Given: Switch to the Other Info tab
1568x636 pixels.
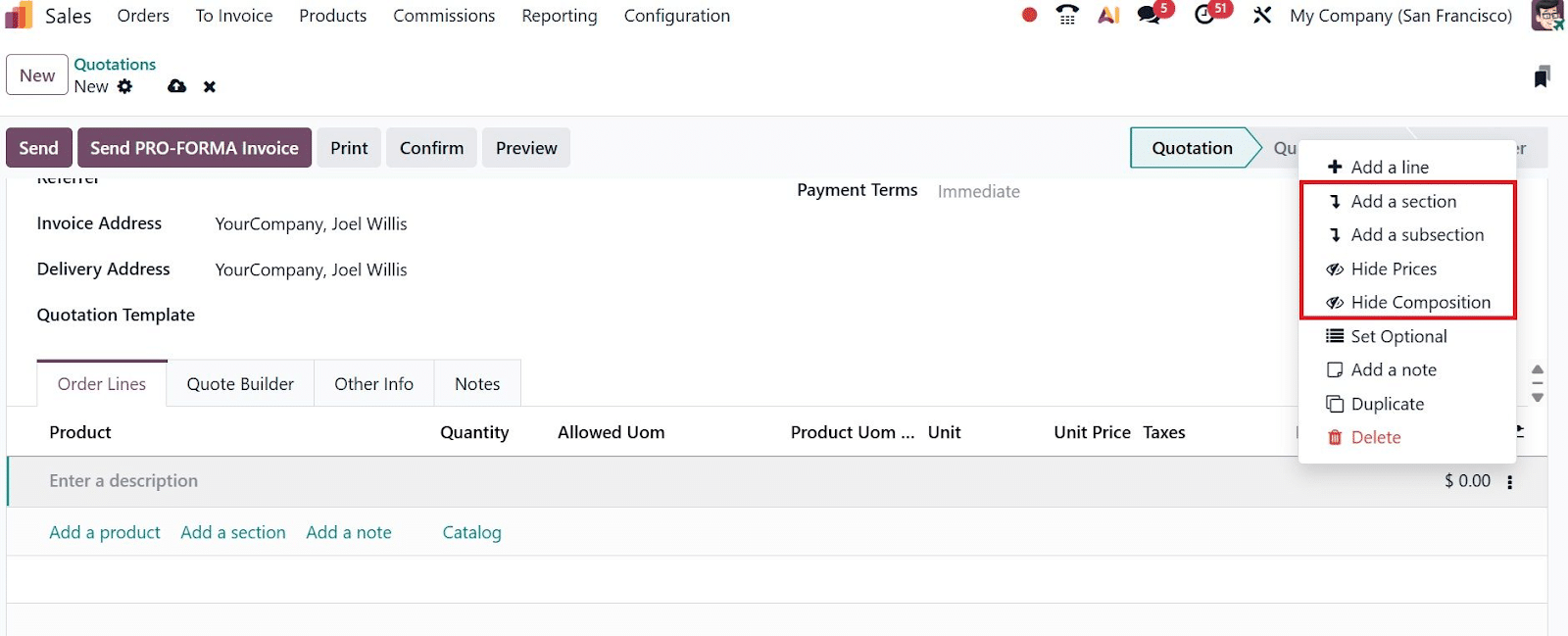Looking at the screenshot, I should [373, 384].
